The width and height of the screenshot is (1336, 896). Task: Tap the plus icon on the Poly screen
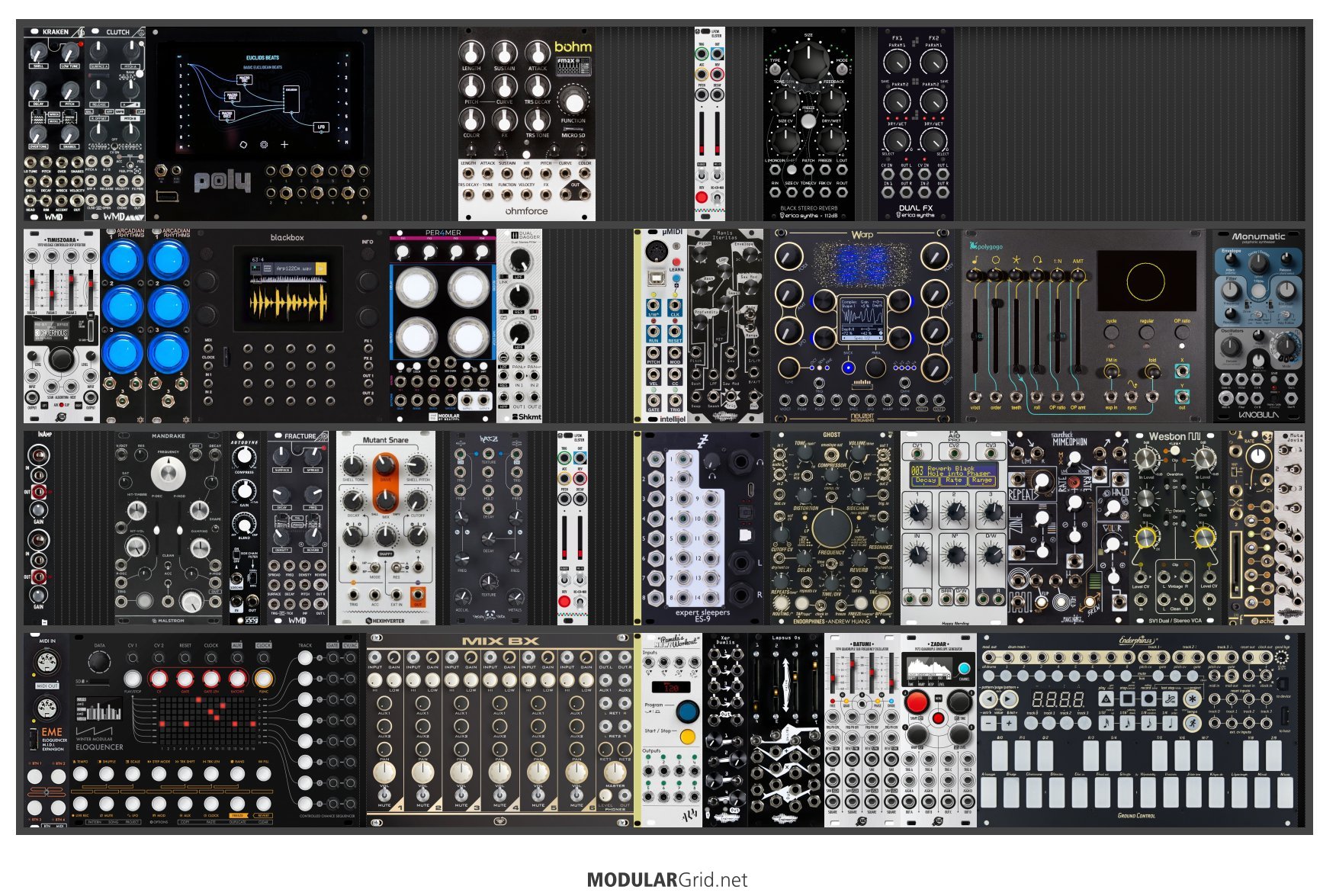tap(284, 144)
